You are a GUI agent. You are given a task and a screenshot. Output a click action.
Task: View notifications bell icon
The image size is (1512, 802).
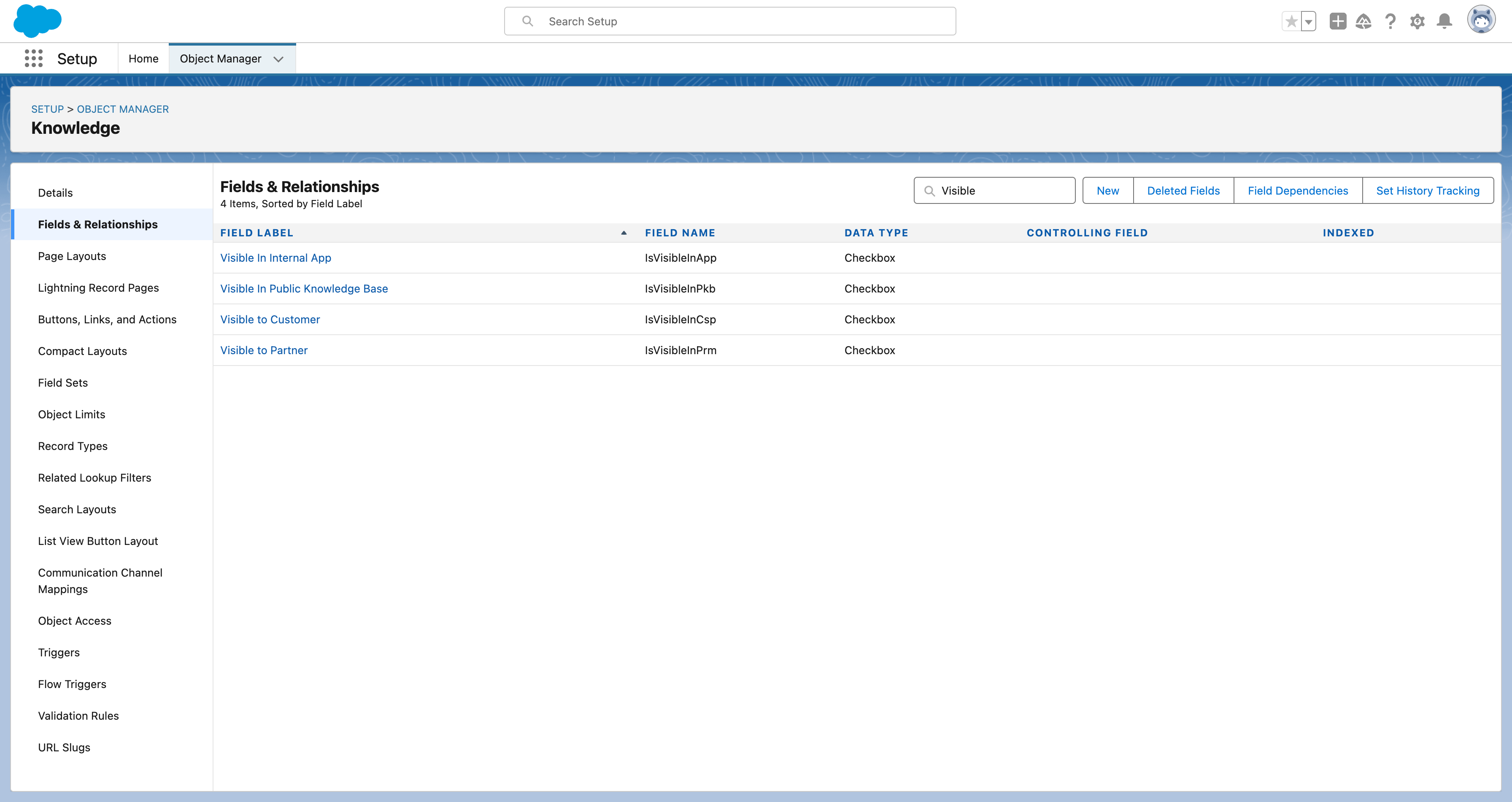coord(1444,22)
